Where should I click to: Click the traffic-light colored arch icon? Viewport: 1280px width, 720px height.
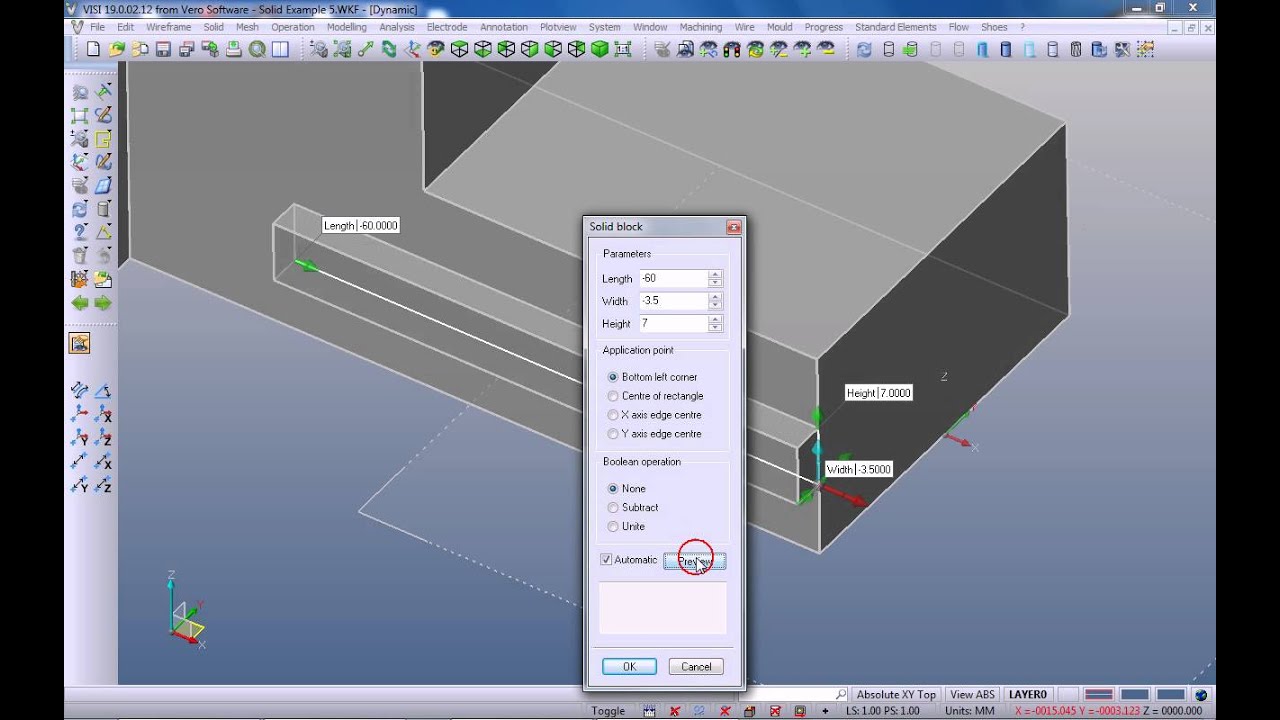click(x=732, y=49)
